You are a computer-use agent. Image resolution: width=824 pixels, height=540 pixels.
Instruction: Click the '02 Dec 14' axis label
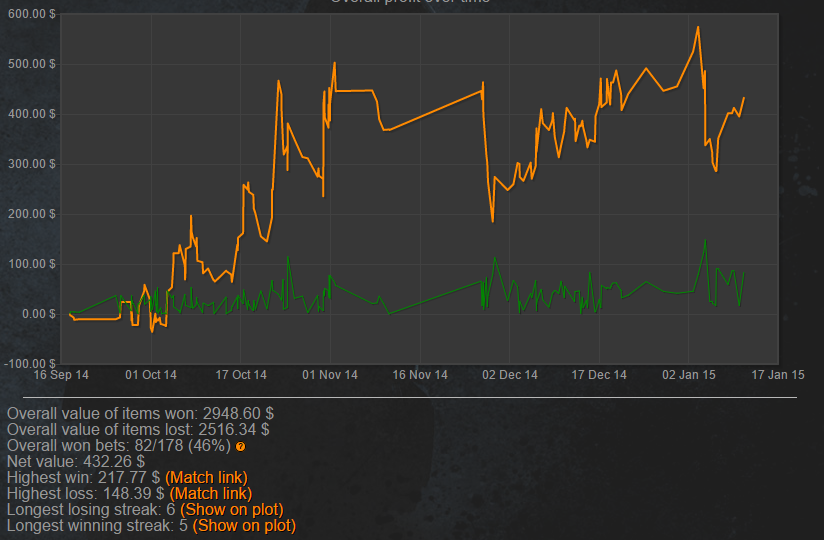pos(510,375)
